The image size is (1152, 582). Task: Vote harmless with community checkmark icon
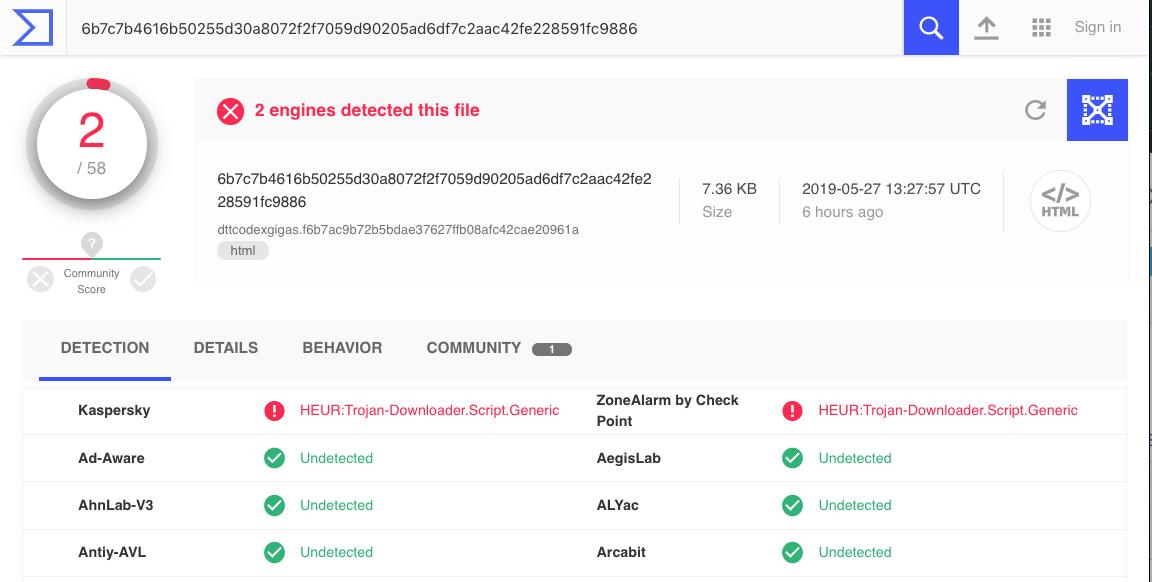[x=143, y=279]
